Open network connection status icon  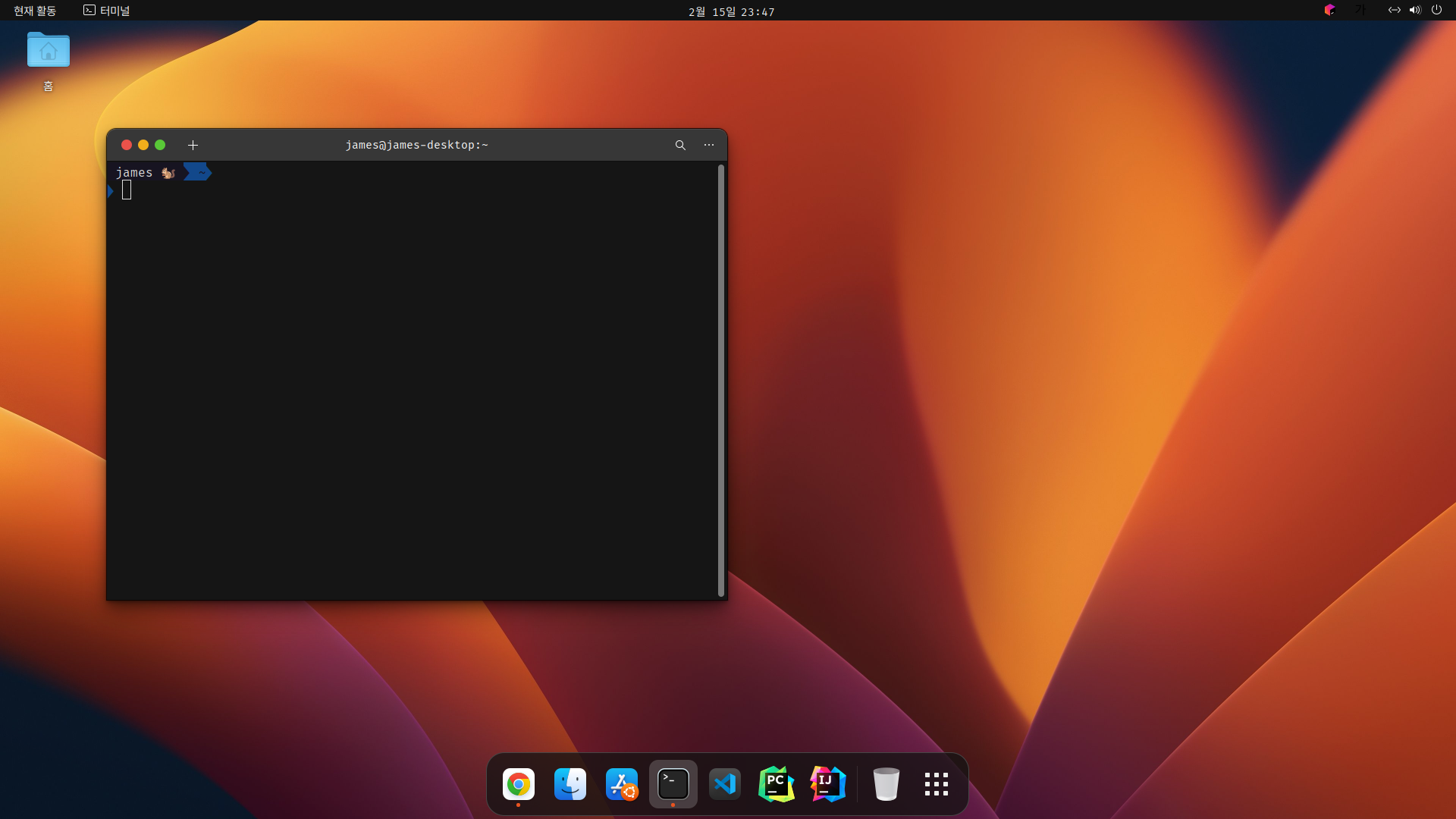[1394, 10]
